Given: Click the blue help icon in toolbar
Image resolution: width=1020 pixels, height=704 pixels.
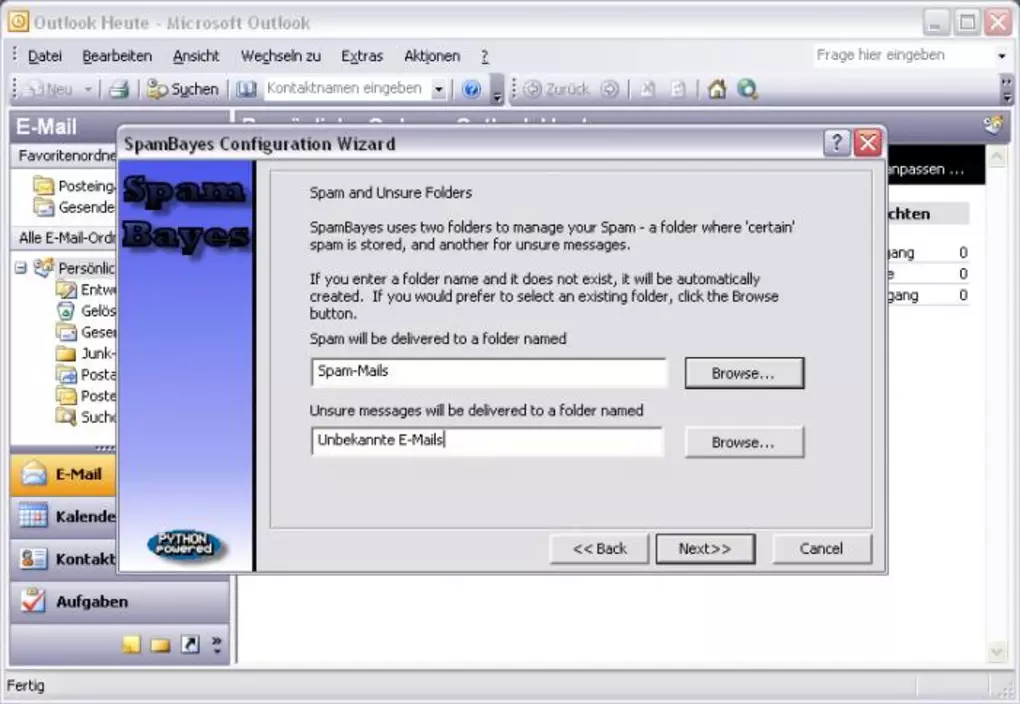Looking at the screenshot, I should pyautogui.click(x=472, y=89).
